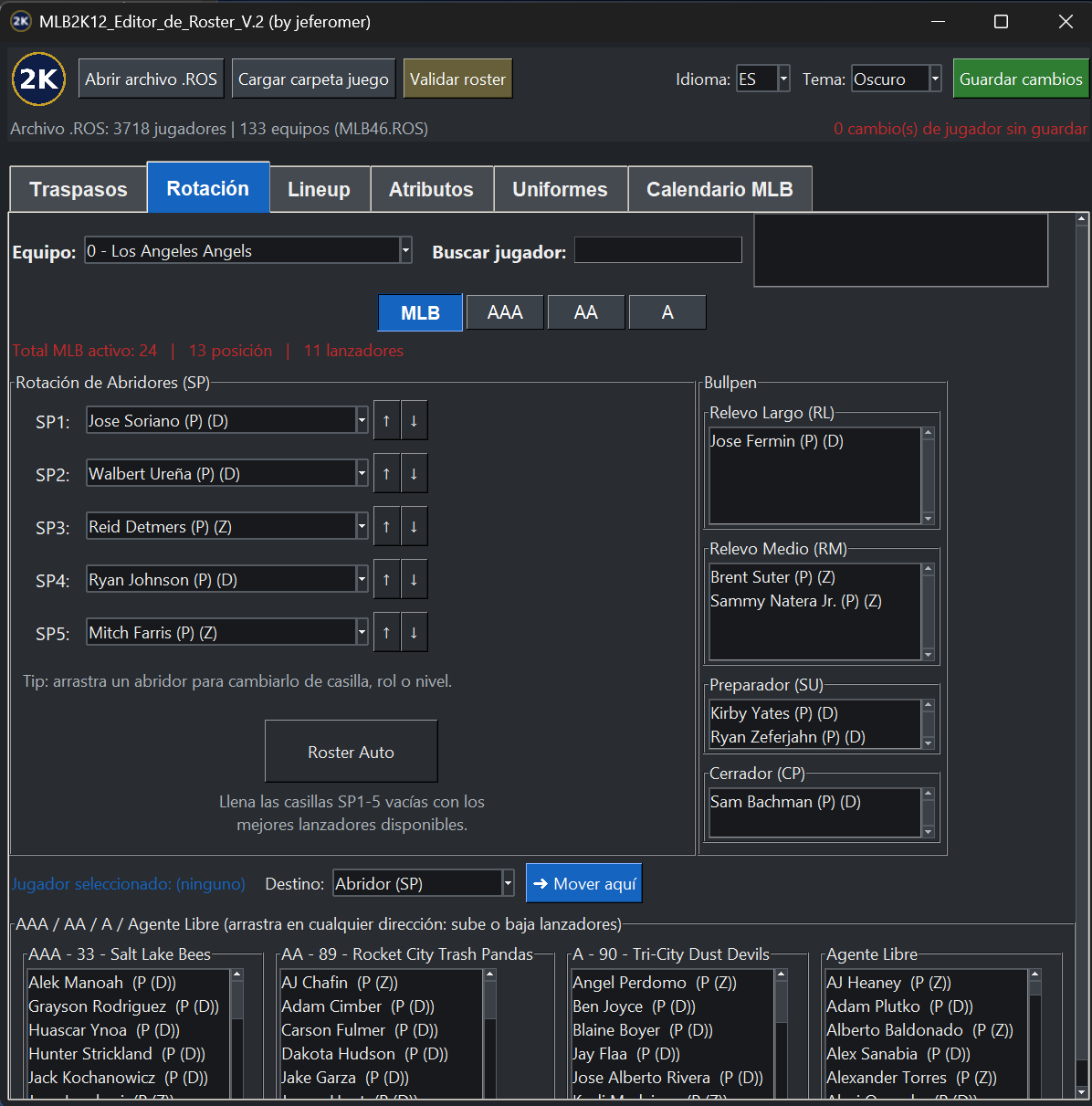Image resolution: width=1092 pixels, height=1106 pixels.
Task: Go to the Atributos tab
Action: tap(431, 189)
